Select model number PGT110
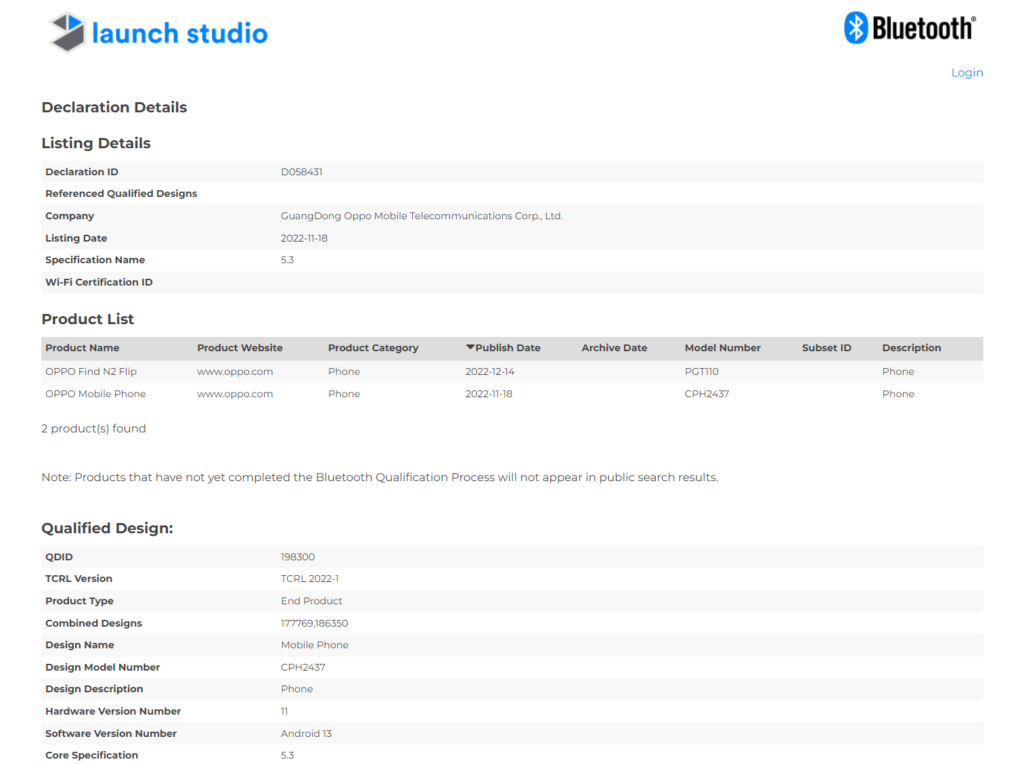The image size is (1024, 764). 701,372
